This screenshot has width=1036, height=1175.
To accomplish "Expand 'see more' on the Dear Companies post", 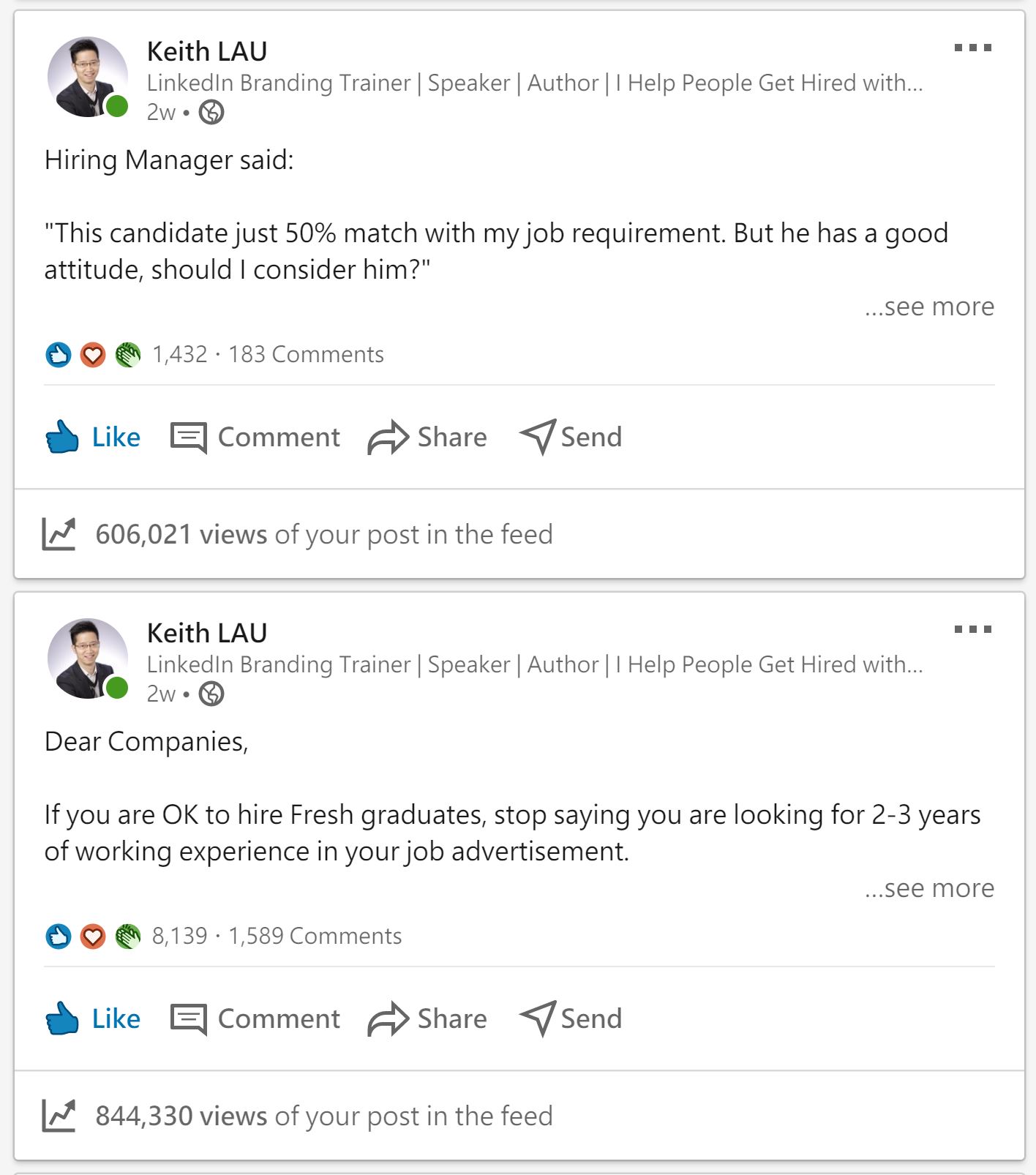I will point(929,888).
